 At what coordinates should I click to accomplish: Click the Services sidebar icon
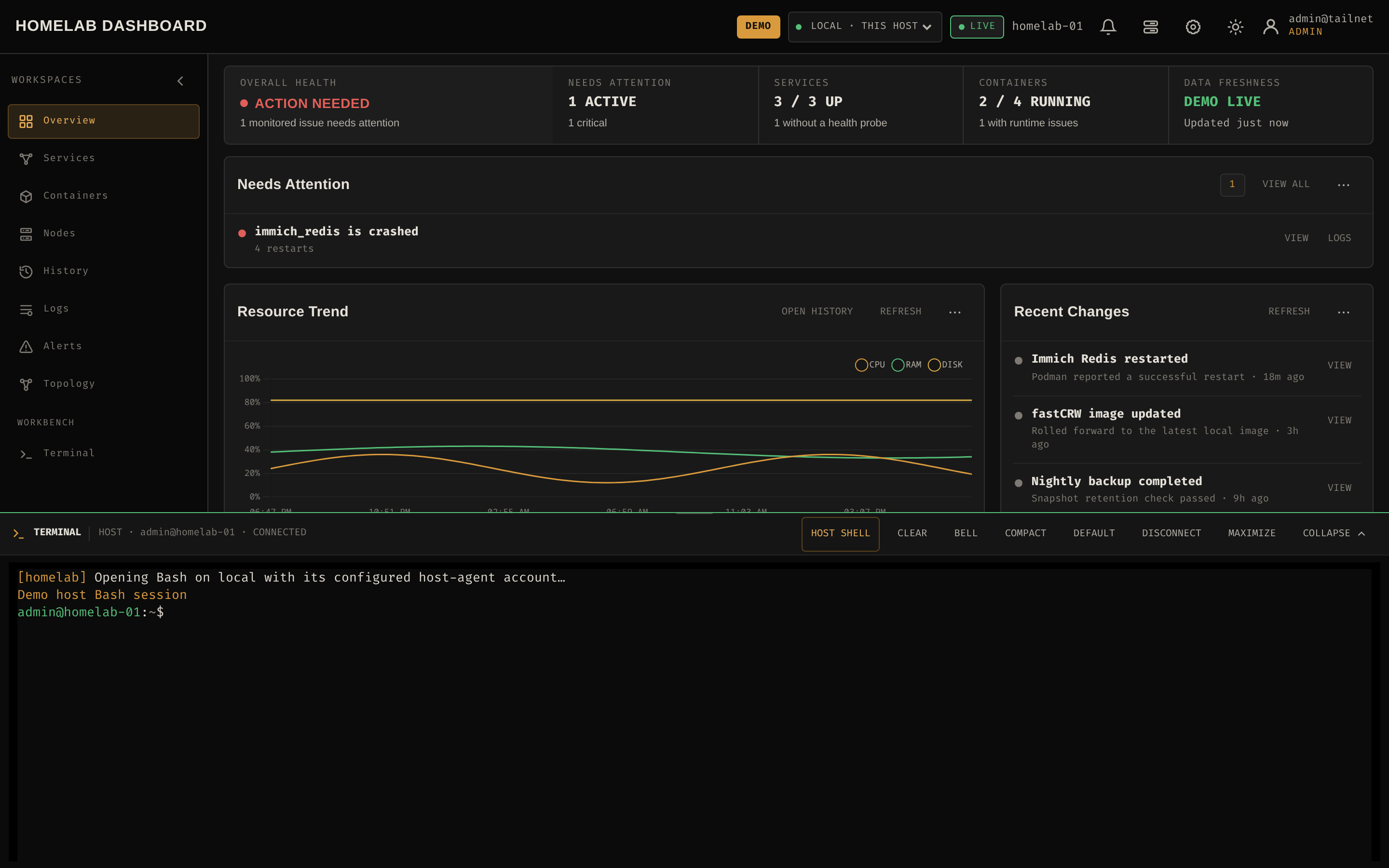26,159
